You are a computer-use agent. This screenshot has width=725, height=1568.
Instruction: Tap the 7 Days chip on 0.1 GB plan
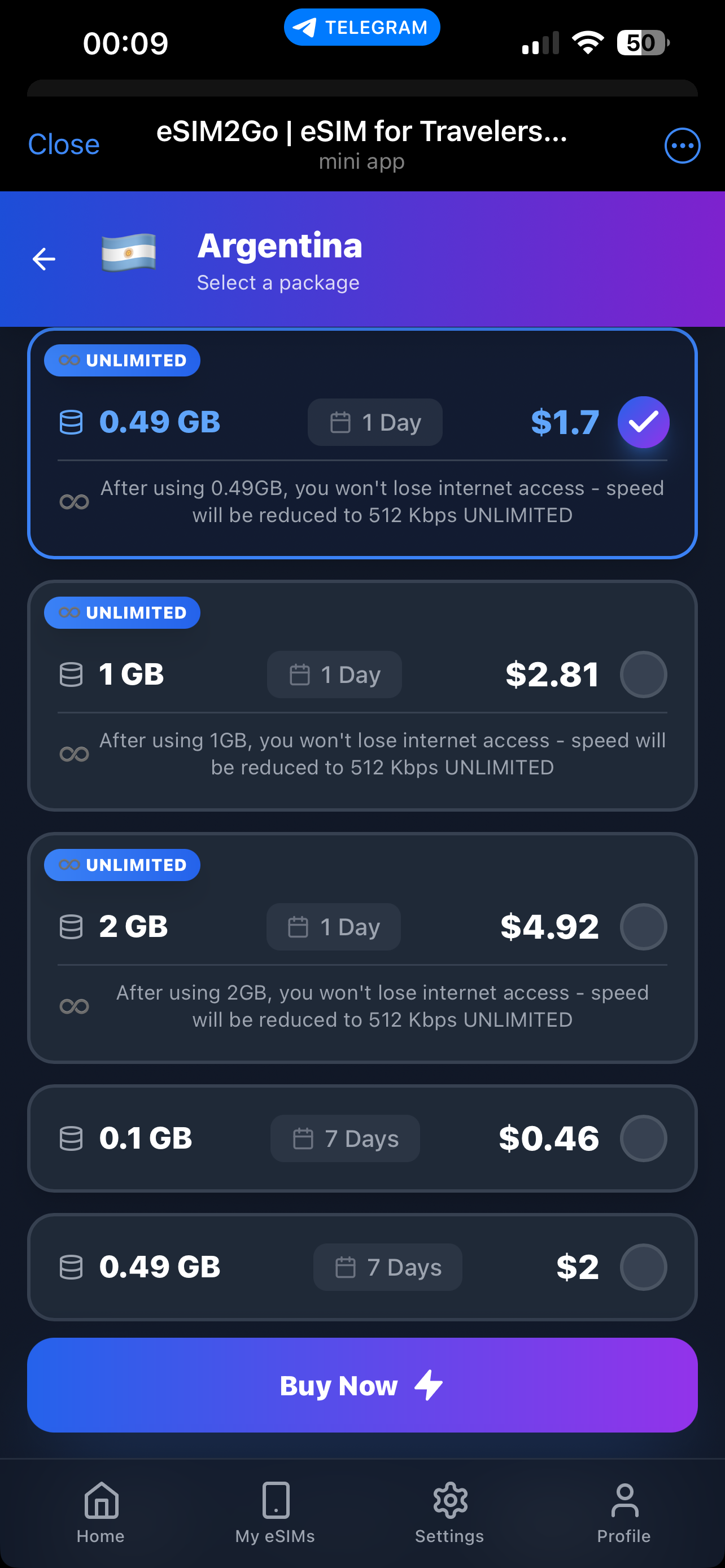click(345, 1138)
